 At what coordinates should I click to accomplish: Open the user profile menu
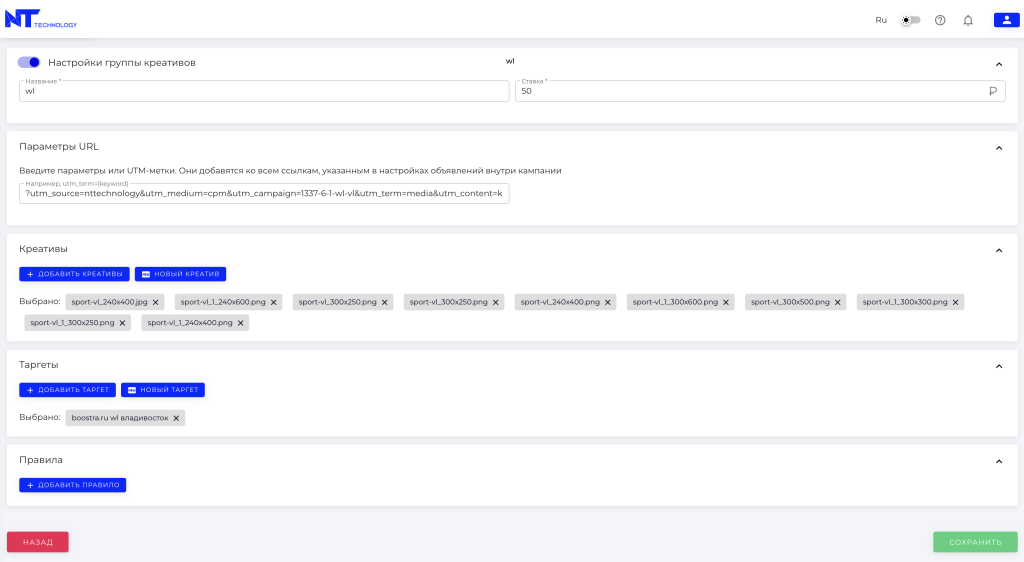(1005, 20)
